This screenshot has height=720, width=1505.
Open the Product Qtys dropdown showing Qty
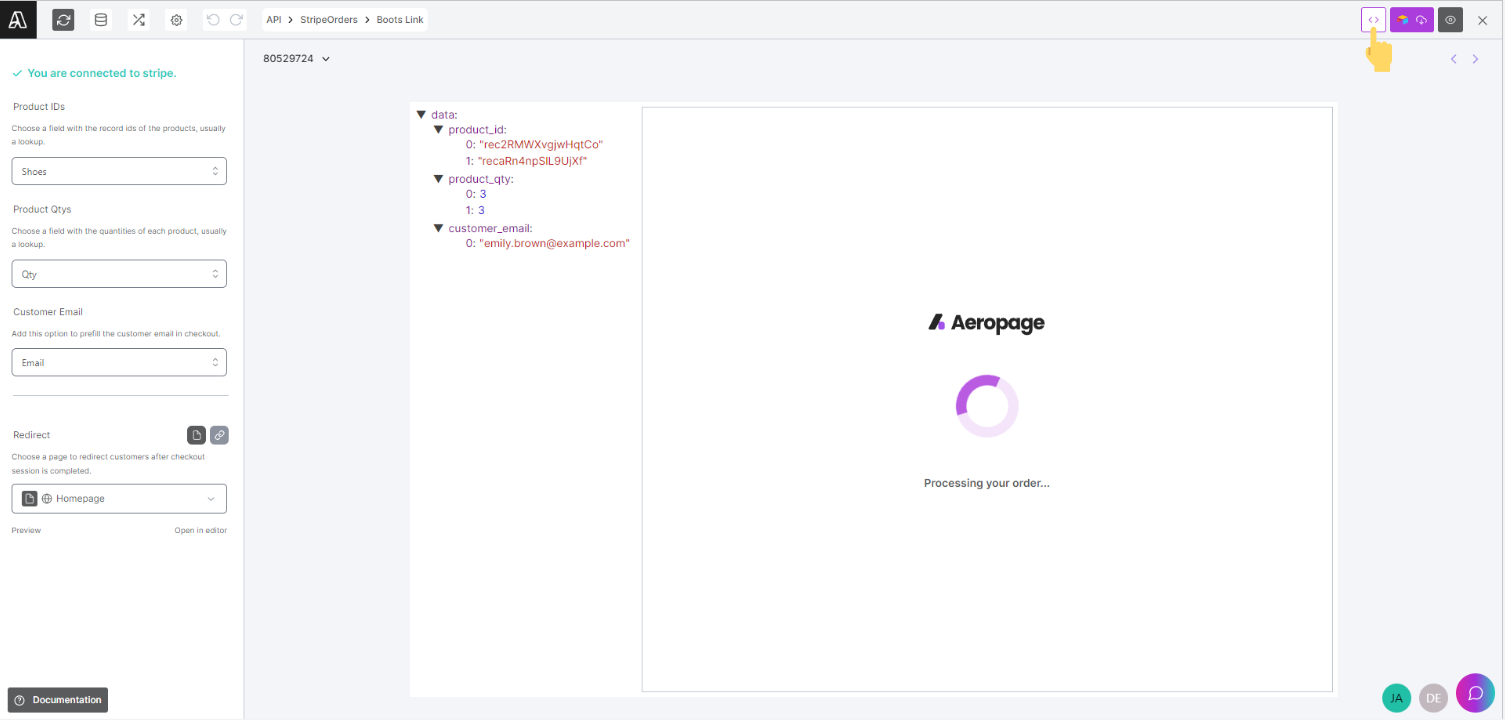119,274
